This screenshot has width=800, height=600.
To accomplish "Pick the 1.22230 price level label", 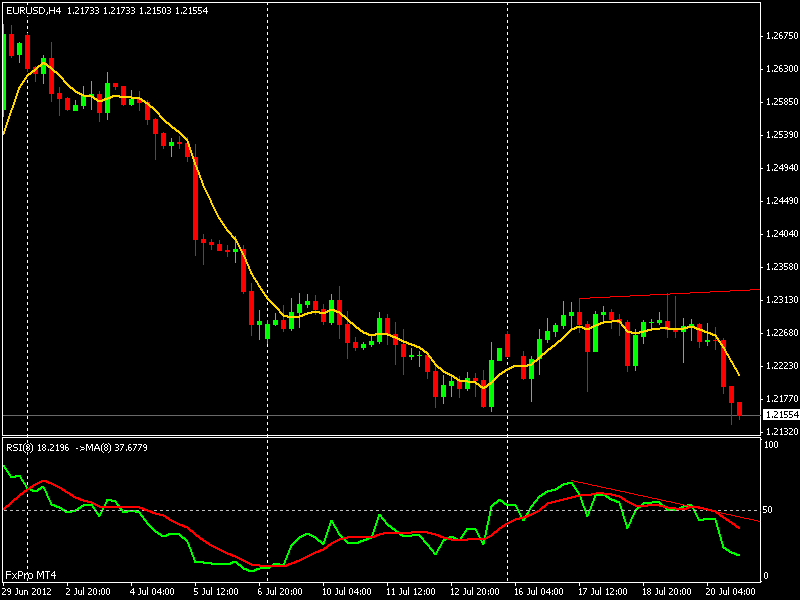I will pyautogui.click(x=782, y=366).
